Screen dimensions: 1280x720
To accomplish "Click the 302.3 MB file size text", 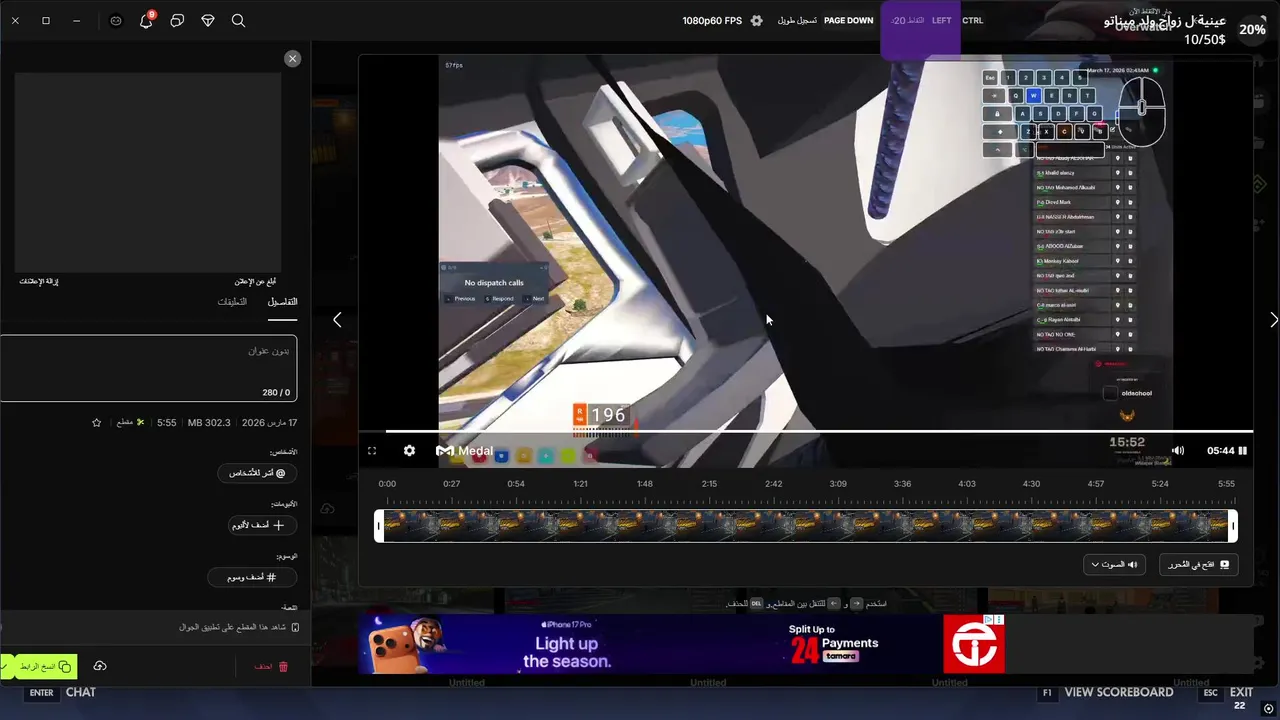I will [x=209, y=423].
